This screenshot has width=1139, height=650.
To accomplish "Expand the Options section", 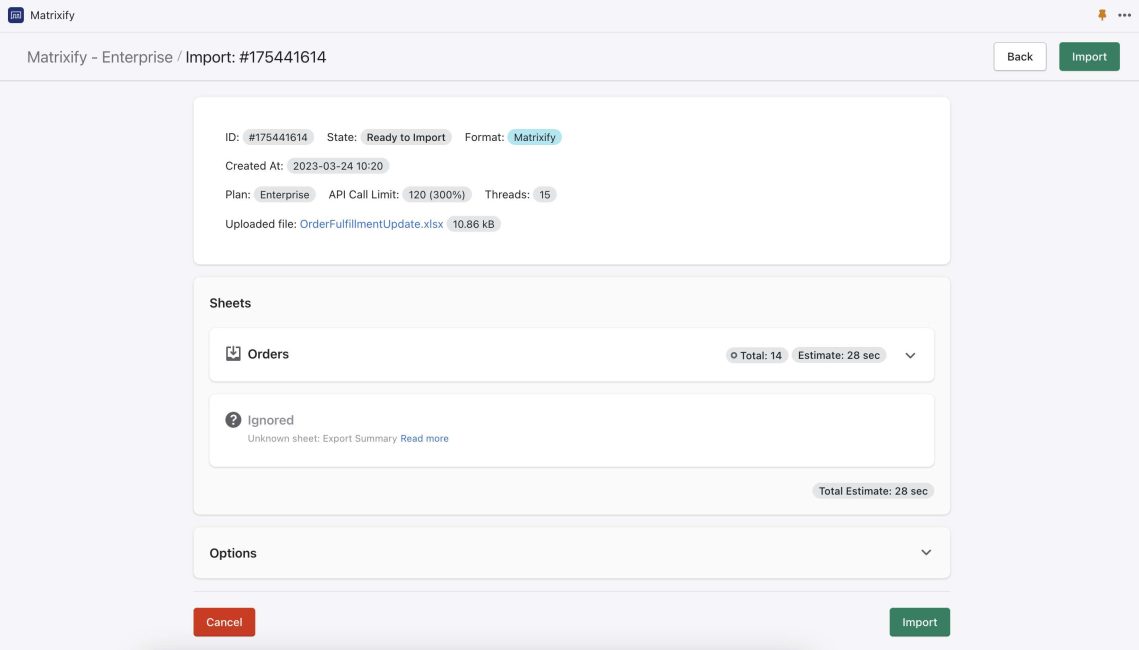I will [x=925, y=552].
